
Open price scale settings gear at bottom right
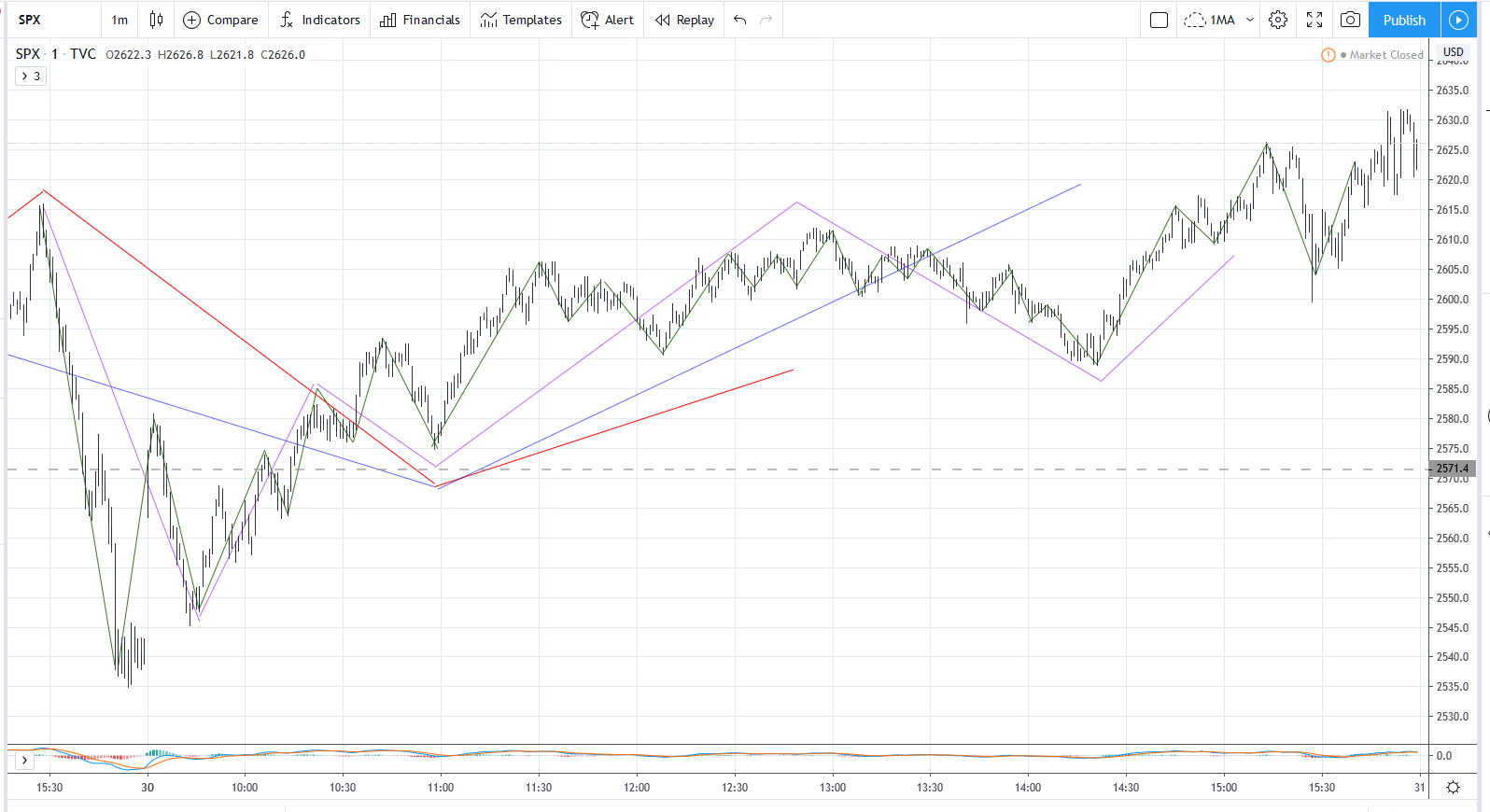[1453, 788]
